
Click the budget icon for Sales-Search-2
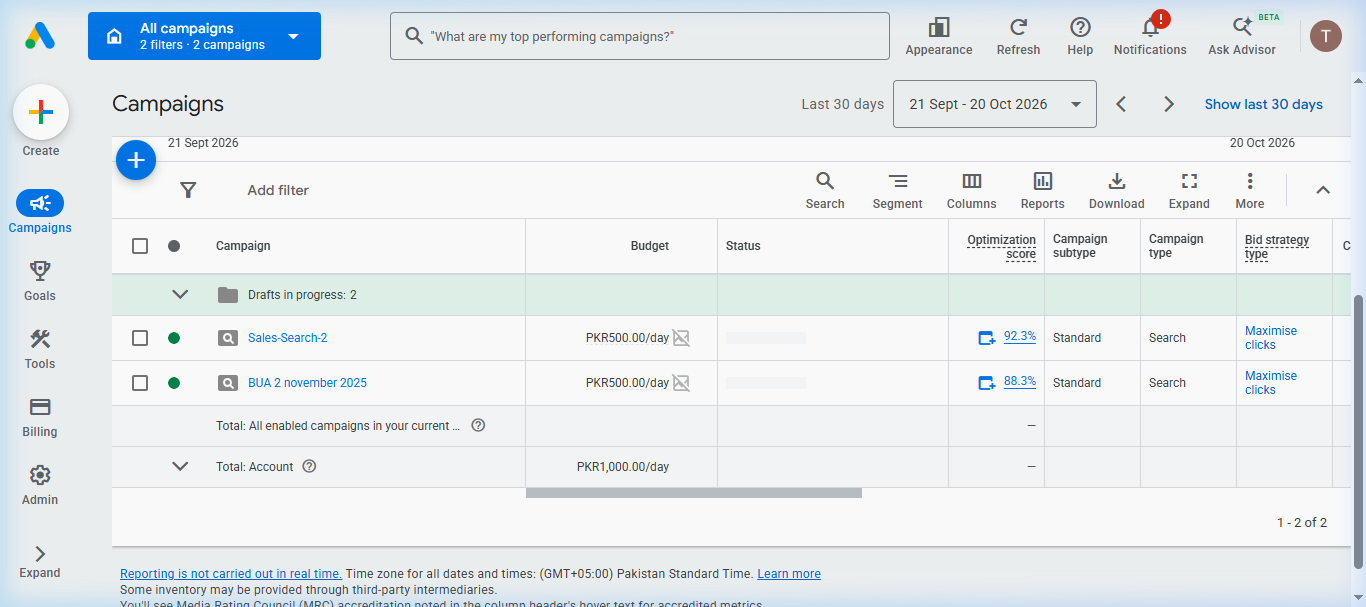coord(681,338)
